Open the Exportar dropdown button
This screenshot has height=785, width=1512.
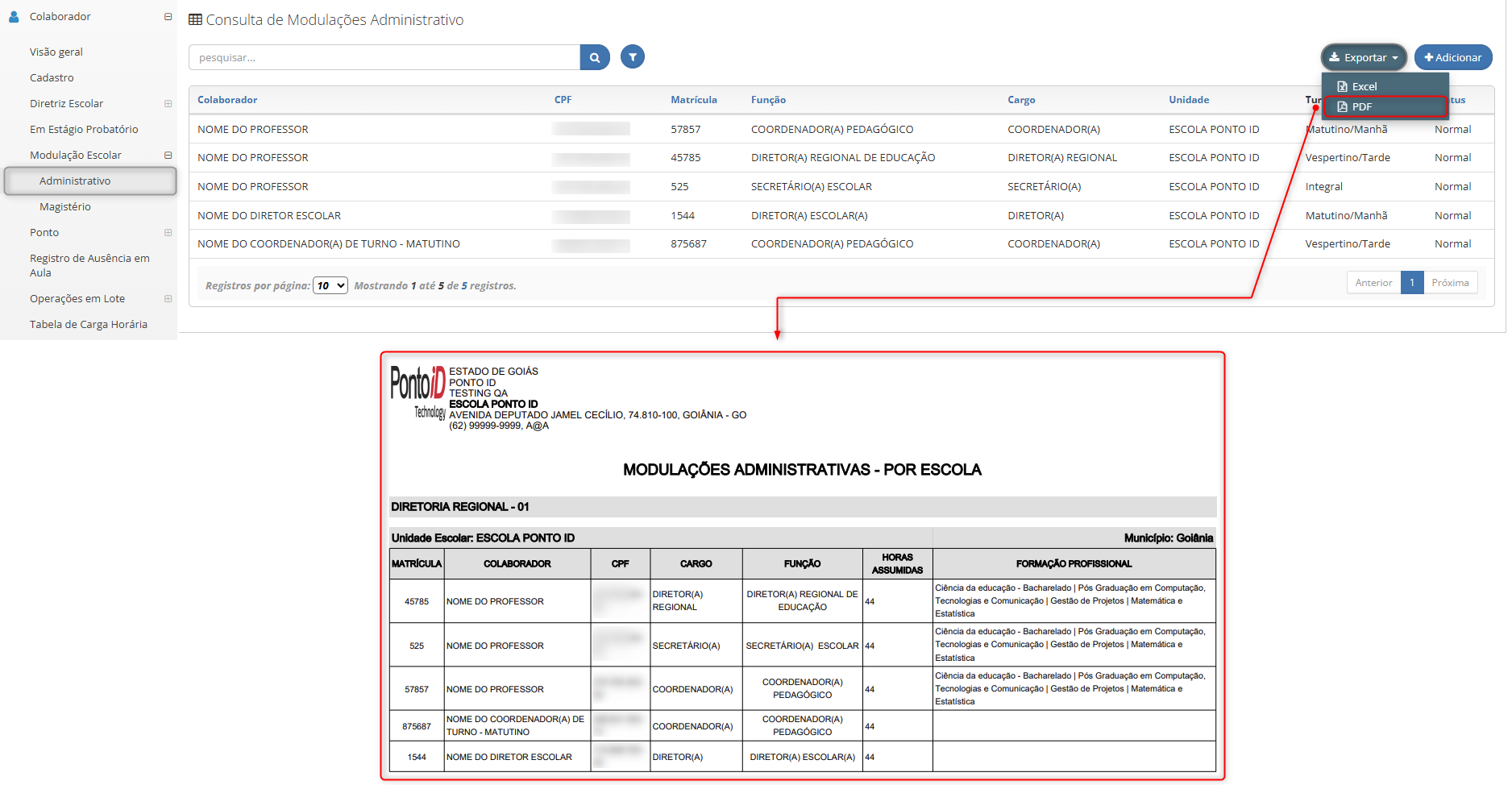(x=1364, y=57)
